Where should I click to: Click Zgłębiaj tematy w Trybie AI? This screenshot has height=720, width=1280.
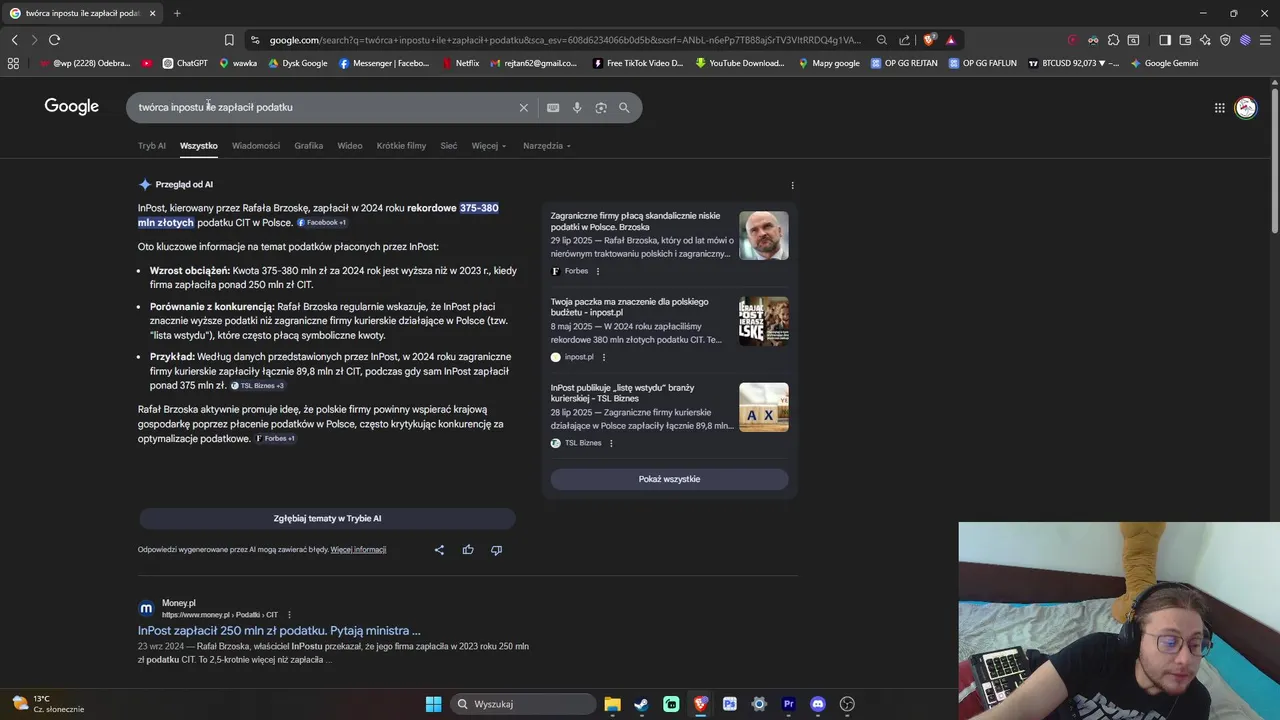[x=327, y=518]
